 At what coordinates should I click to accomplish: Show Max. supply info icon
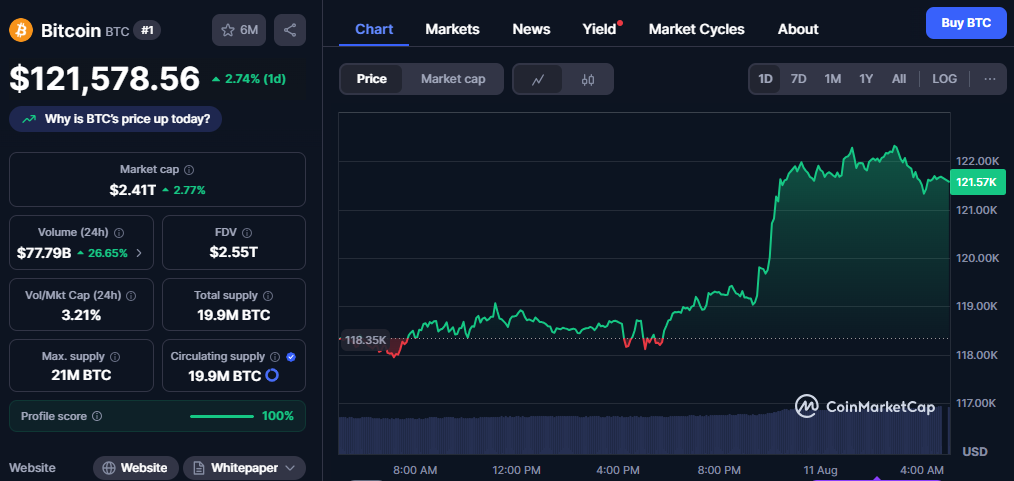(x=115, y=357)
